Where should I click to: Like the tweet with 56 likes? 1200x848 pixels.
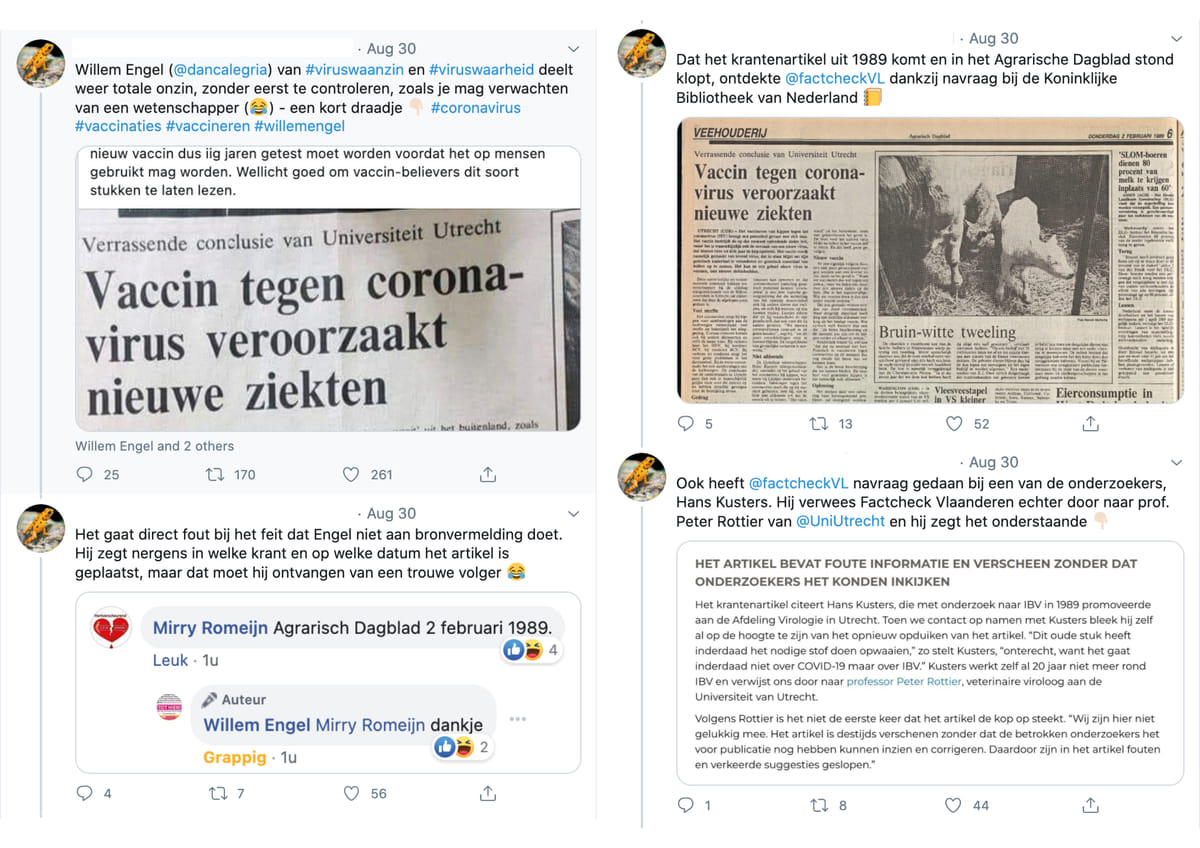351,793
